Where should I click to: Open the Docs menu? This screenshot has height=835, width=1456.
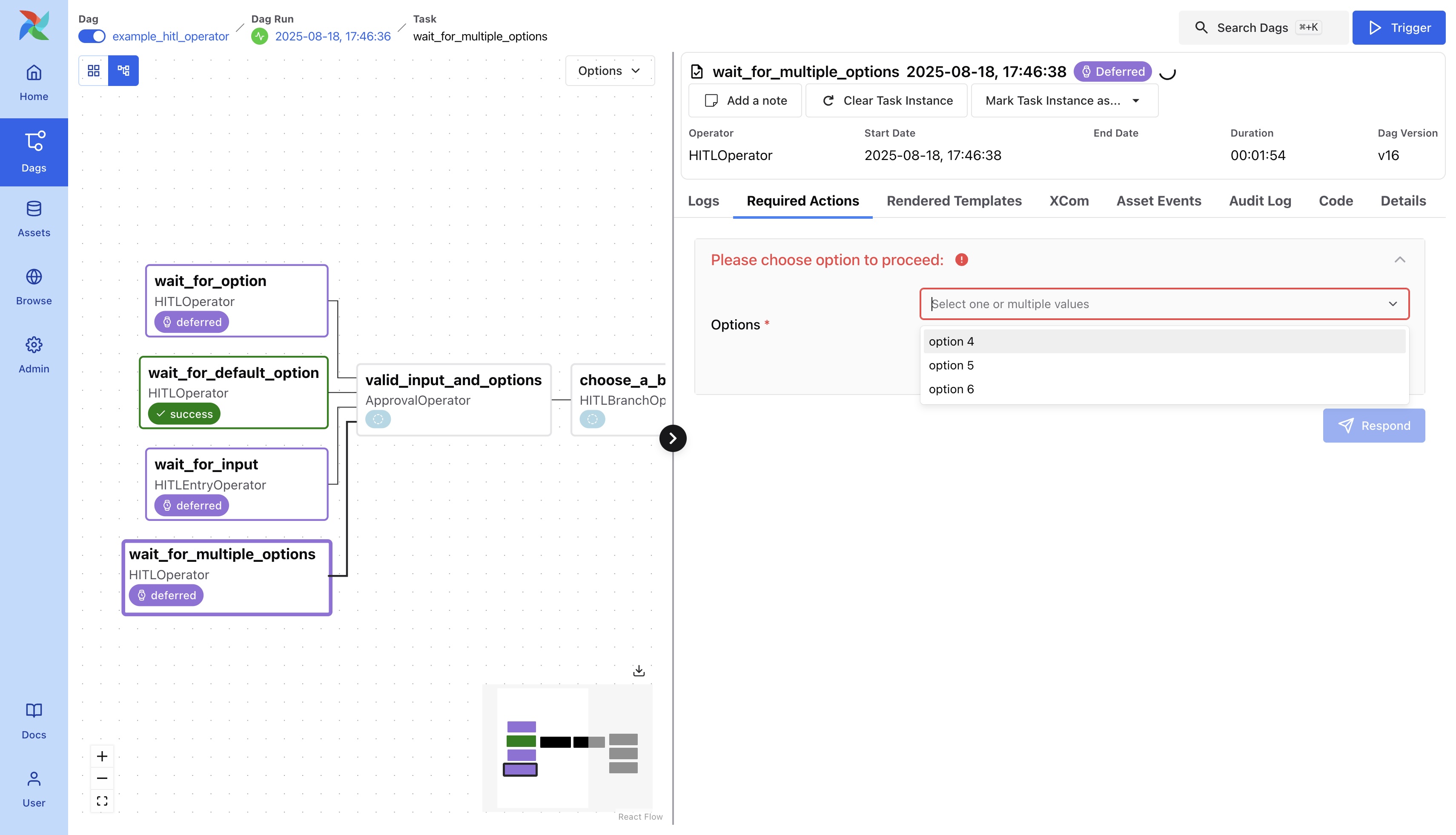(34, 721)
